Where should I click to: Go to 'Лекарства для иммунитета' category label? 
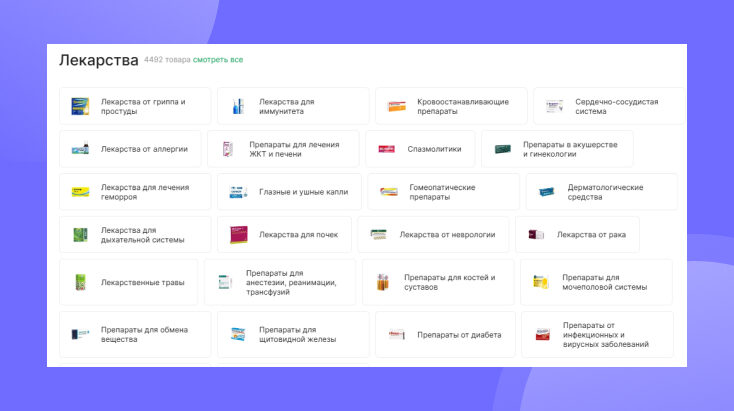coord(286,106)
